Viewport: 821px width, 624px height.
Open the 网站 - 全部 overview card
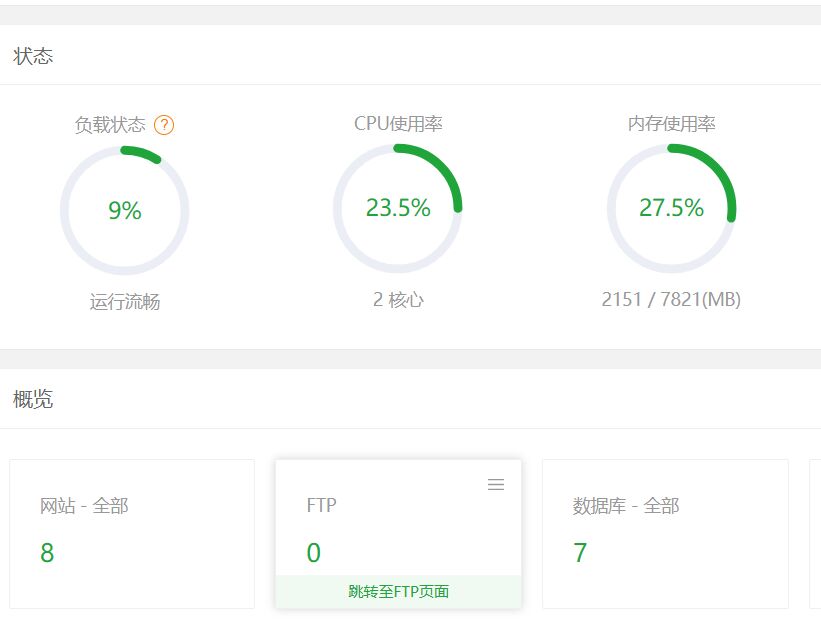coord(132,534)
